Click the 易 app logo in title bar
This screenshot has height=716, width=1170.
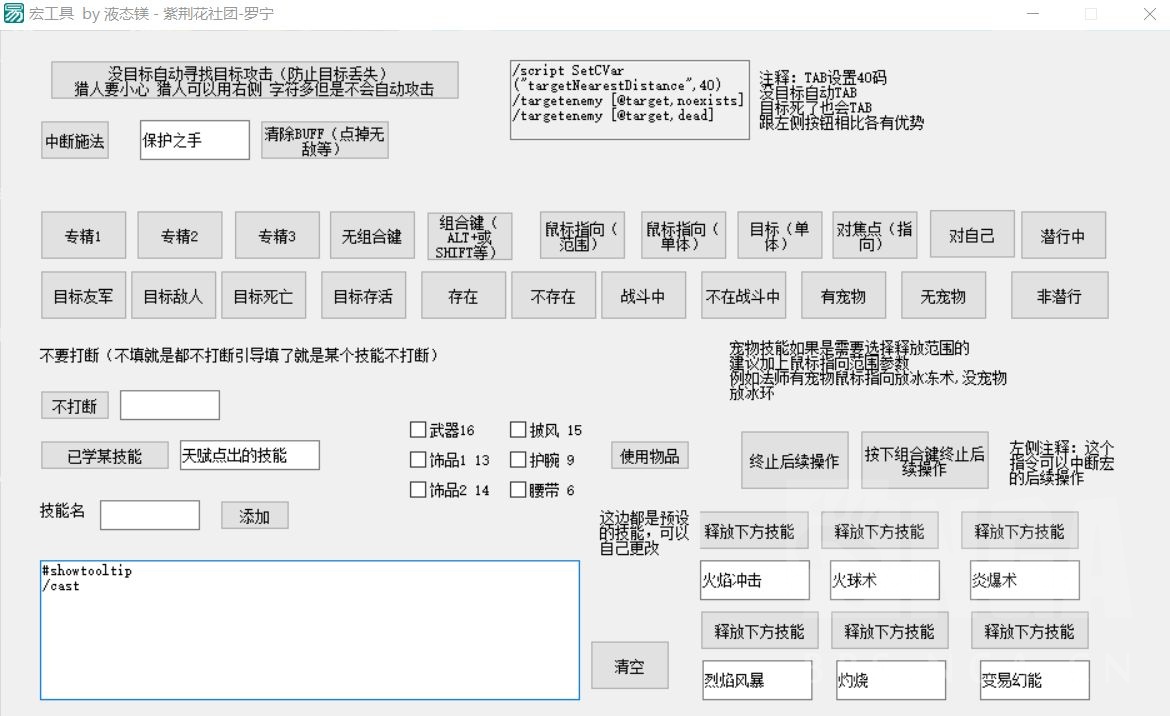pyautogui.click(x=14, y=13)
